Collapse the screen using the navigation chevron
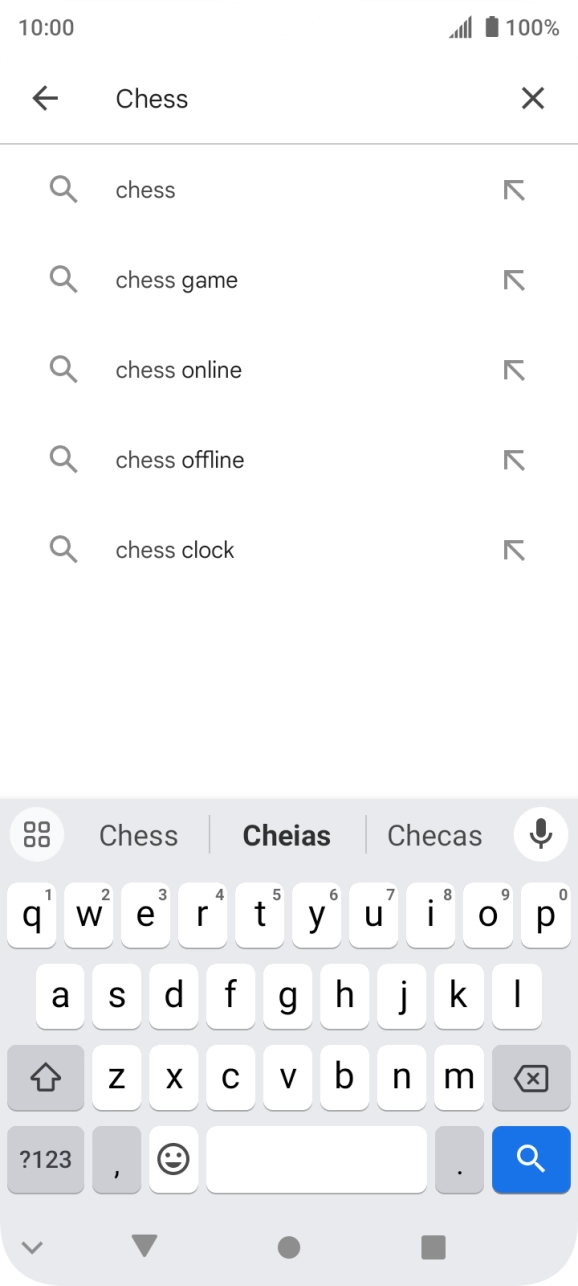 33,1247
